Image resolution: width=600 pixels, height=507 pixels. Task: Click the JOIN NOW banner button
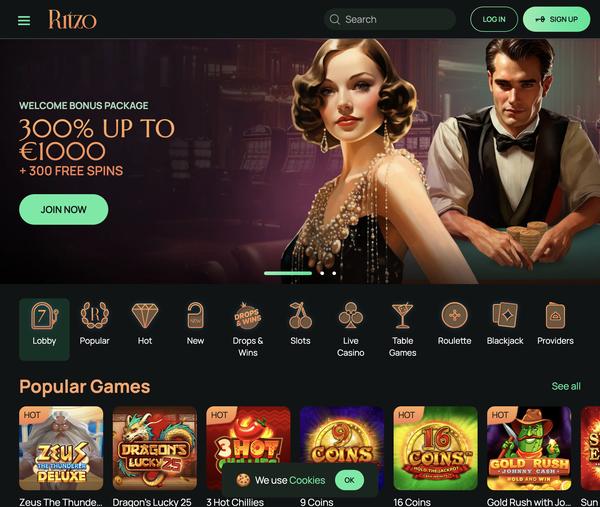[64, 209]
